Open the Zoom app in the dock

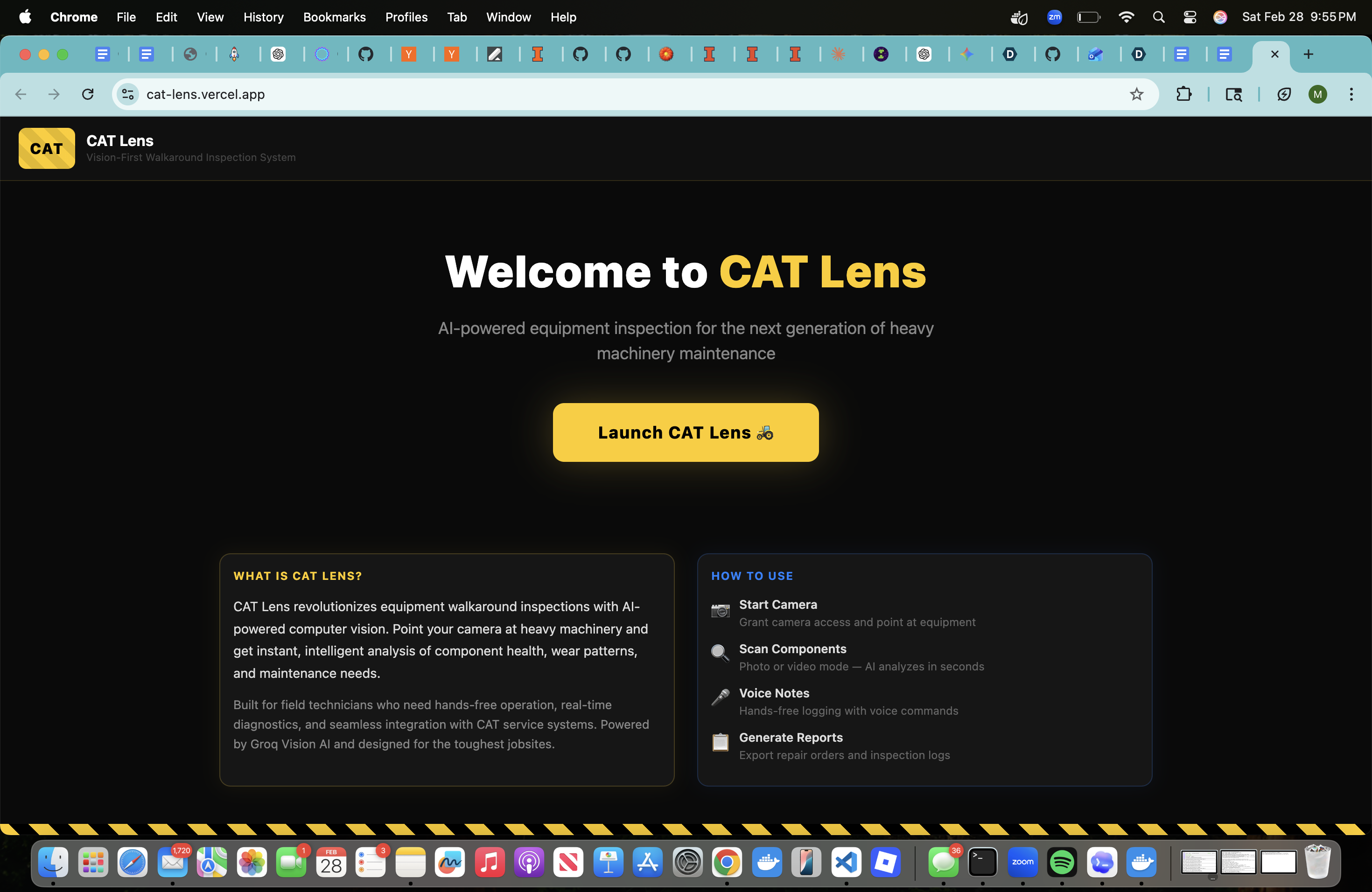click(x=1022, y=862)
